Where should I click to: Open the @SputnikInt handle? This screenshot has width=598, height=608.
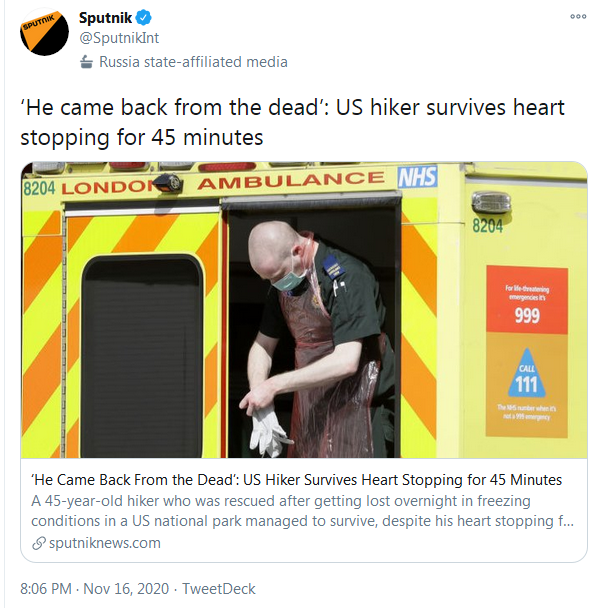(x=119, y=38)
